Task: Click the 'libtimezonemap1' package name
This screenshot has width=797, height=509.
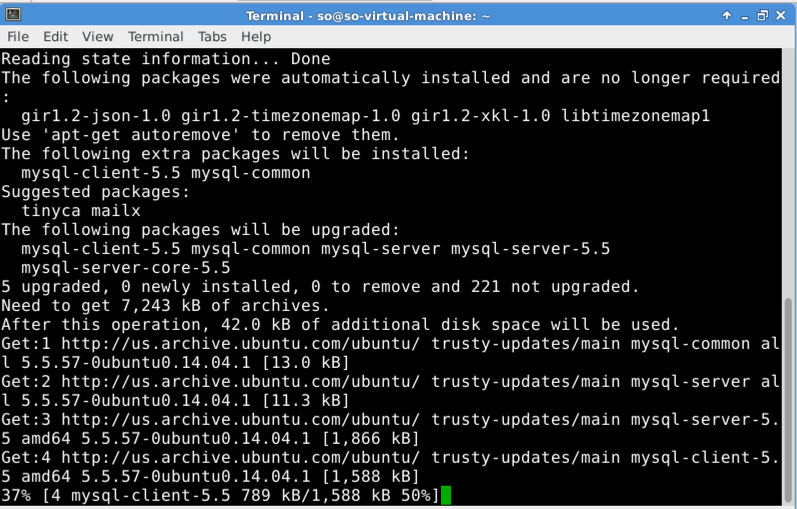Action: point(635,116)
